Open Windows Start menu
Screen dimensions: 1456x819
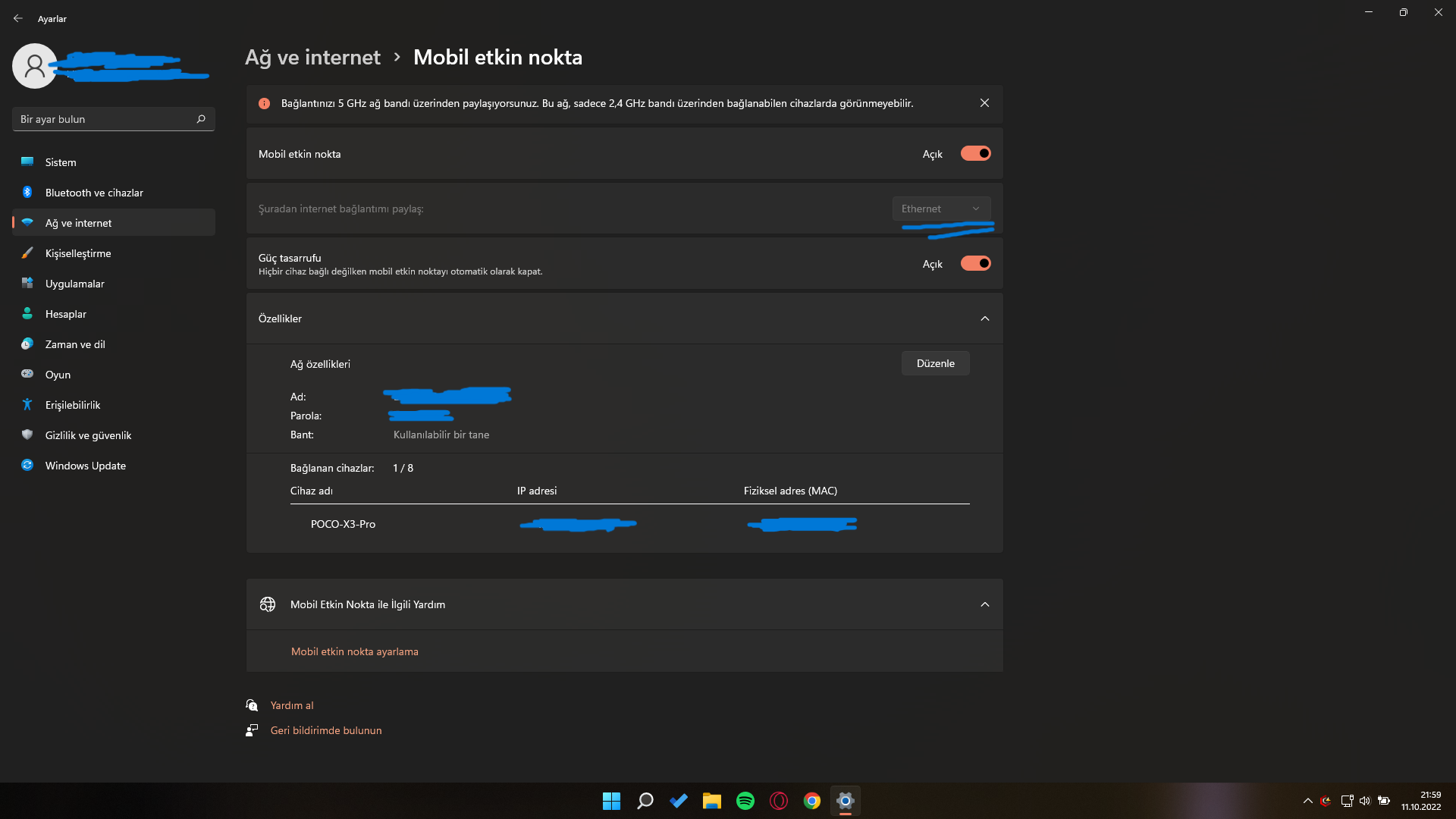(611, 801)
